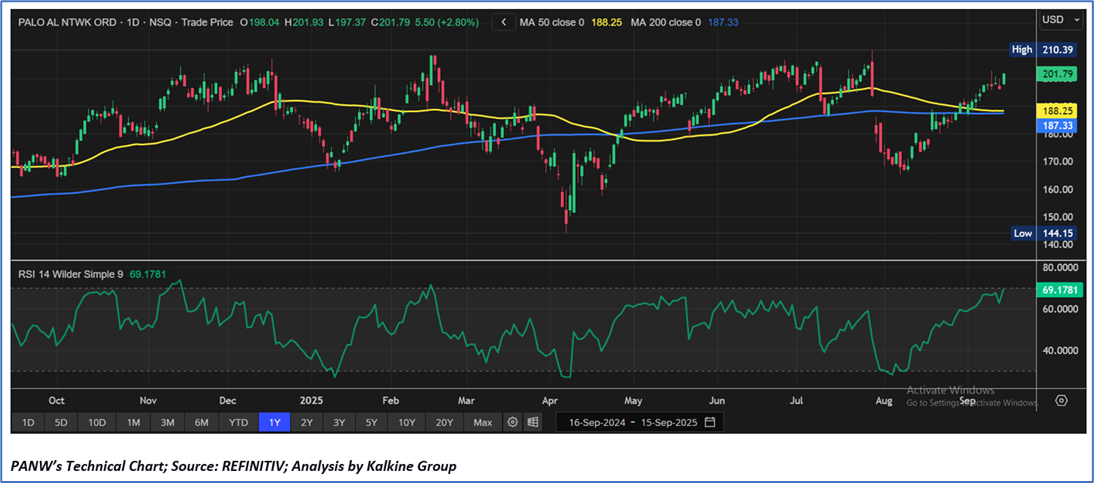Select the 1D time range

click(29, 422)
